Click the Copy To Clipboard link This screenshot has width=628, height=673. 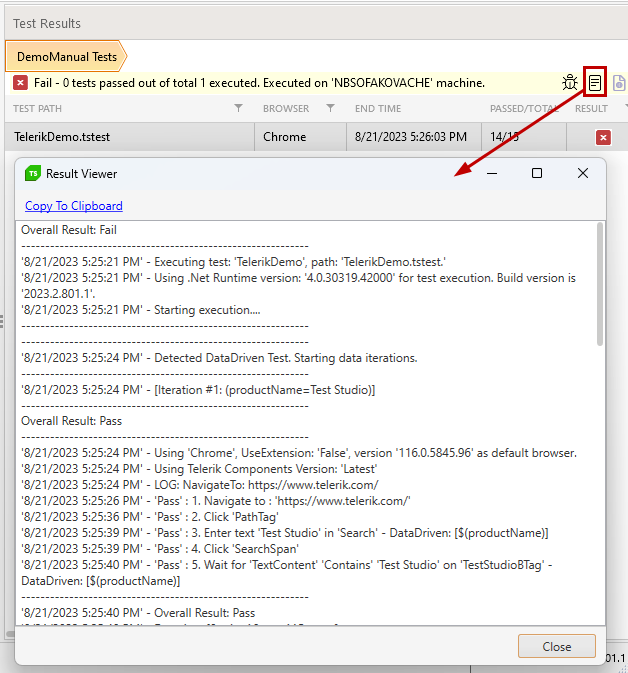point(74,206)
